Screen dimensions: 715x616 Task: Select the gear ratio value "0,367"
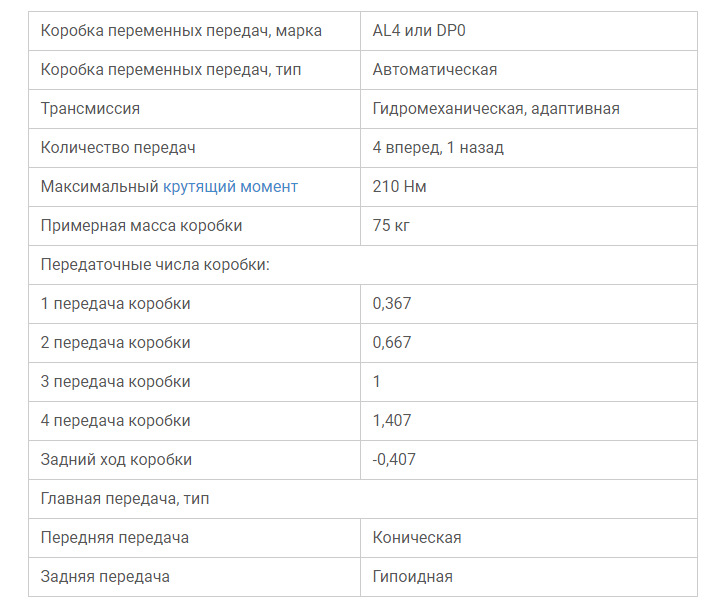pos(392,304)
